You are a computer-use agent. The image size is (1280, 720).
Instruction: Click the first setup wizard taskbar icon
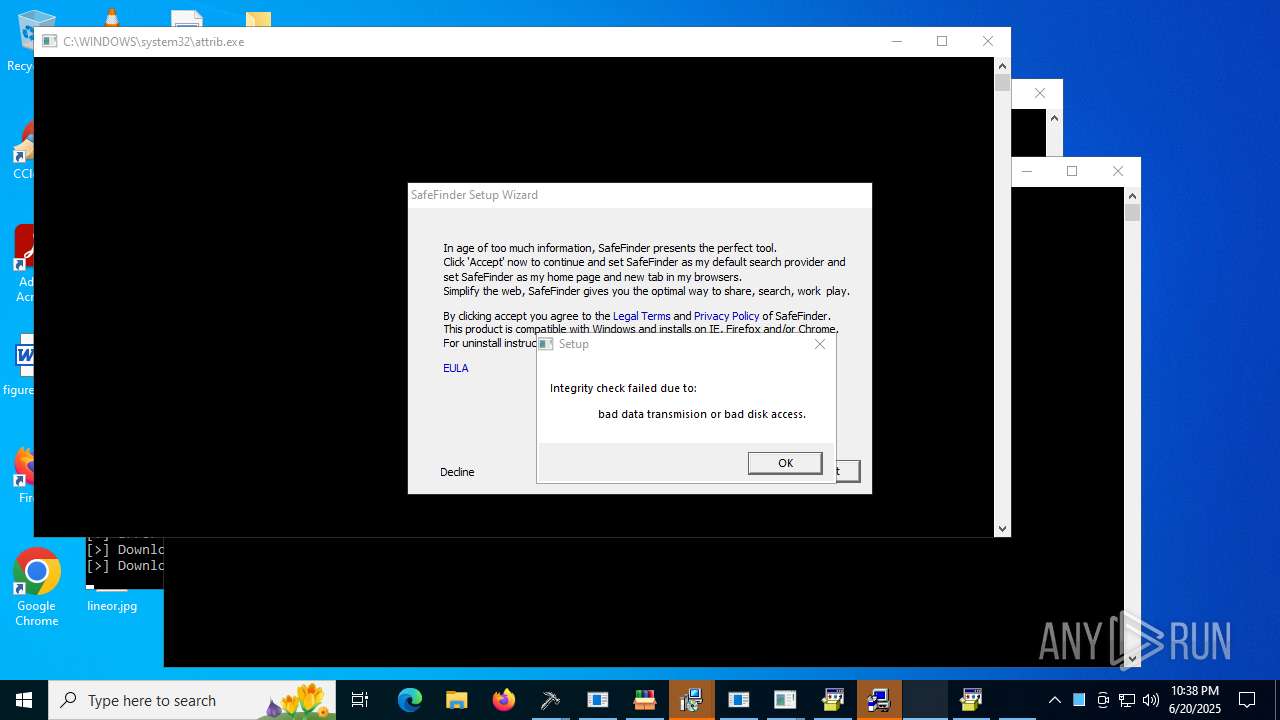click(x=832, y=700)
